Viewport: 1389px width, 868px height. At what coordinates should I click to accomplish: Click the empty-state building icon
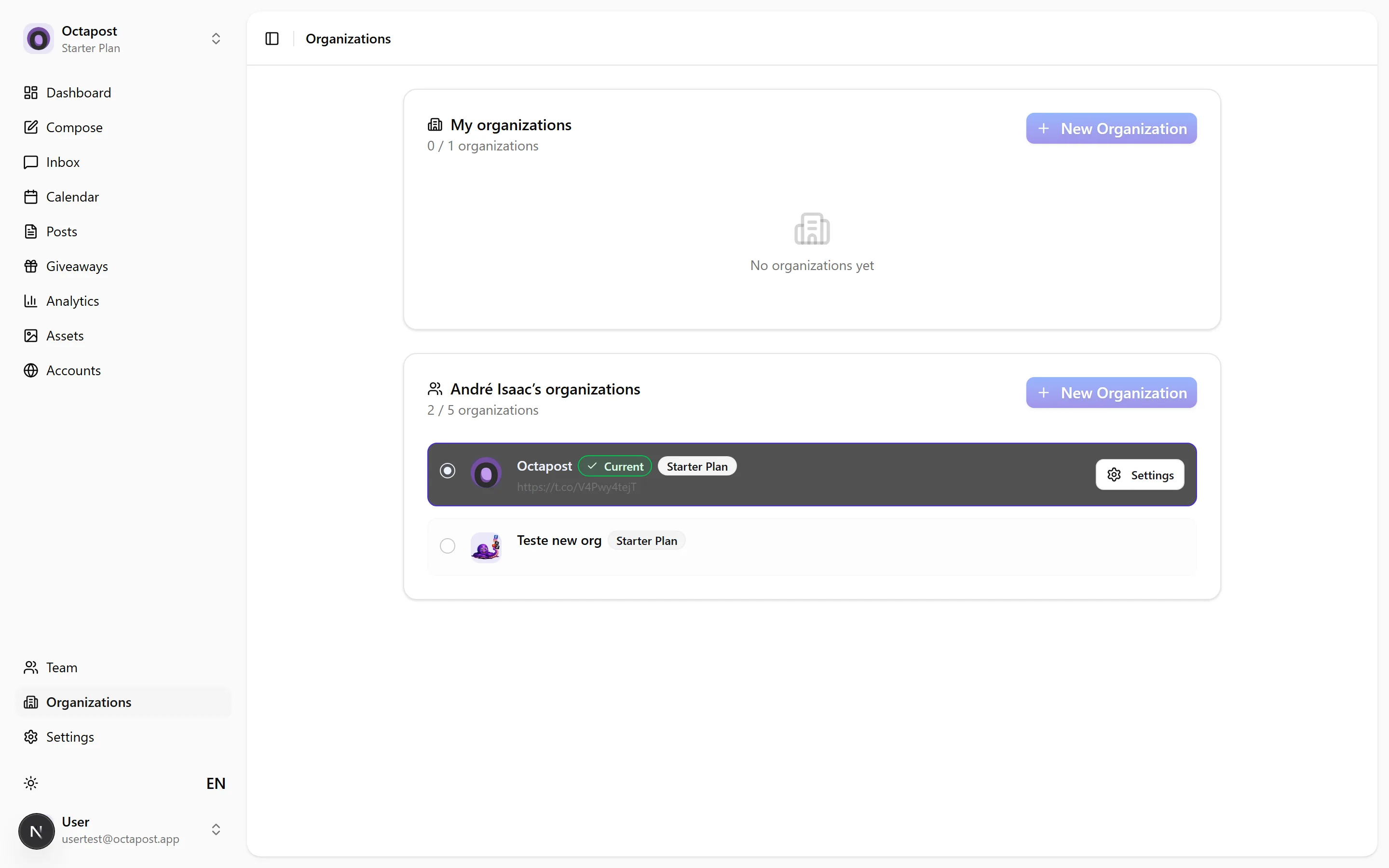point(812,229)
